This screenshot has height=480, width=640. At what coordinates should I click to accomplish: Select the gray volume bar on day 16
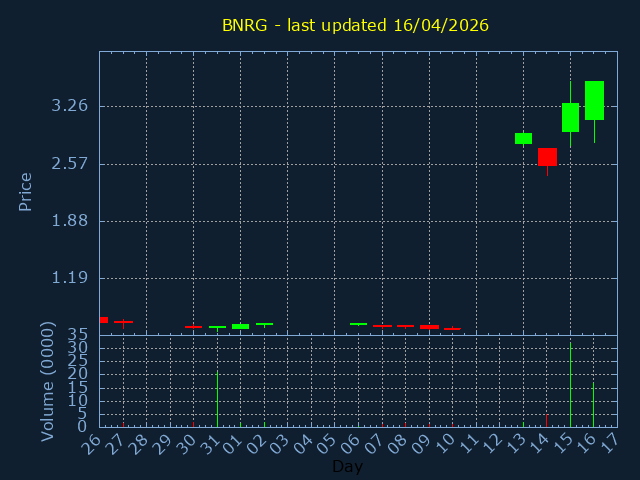pos(593,403)
